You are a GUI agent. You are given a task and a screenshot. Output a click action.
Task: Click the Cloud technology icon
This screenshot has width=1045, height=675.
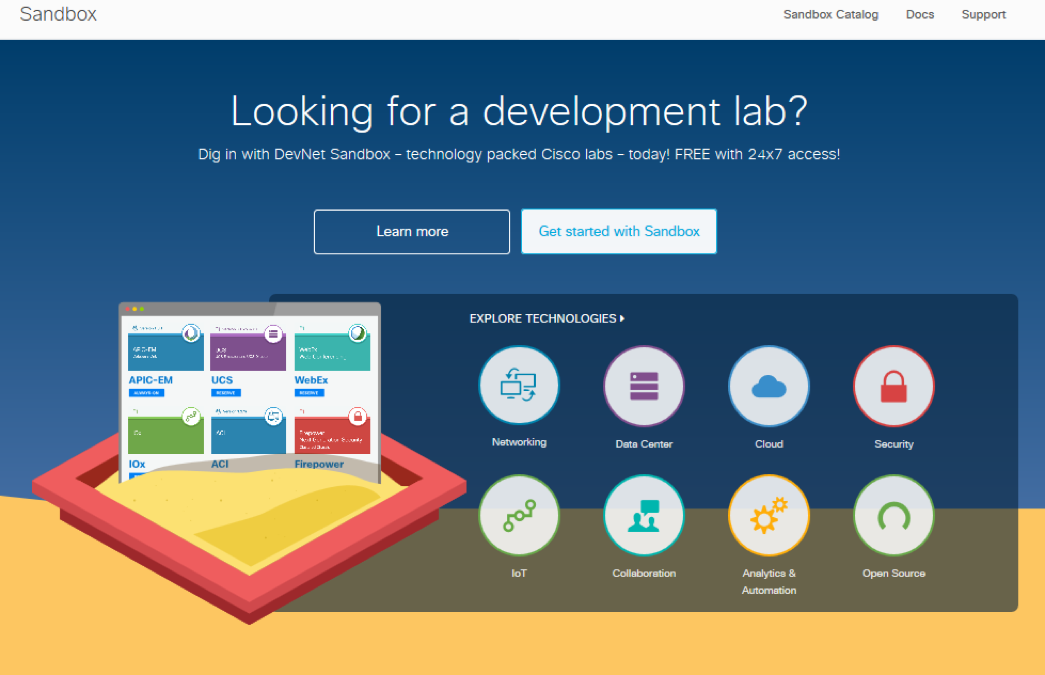[x=768, y=386]
